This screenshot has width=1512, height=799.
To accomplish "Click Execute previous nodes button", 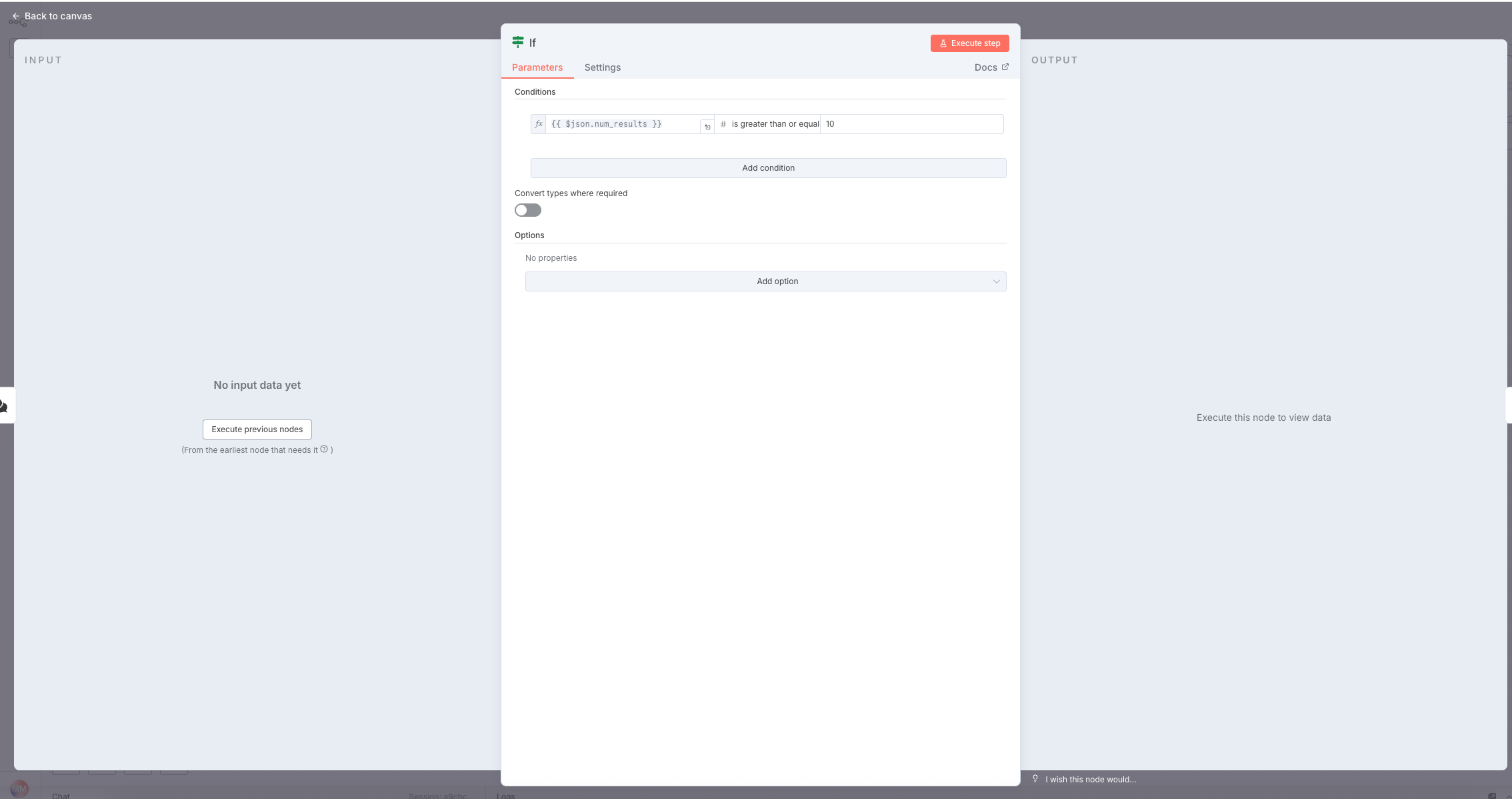I will click(257, 430).
